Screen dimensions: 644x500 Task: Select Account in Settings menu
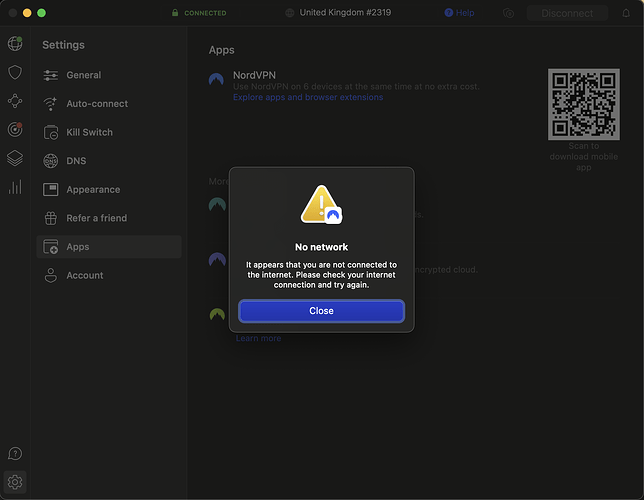(109, 275)
